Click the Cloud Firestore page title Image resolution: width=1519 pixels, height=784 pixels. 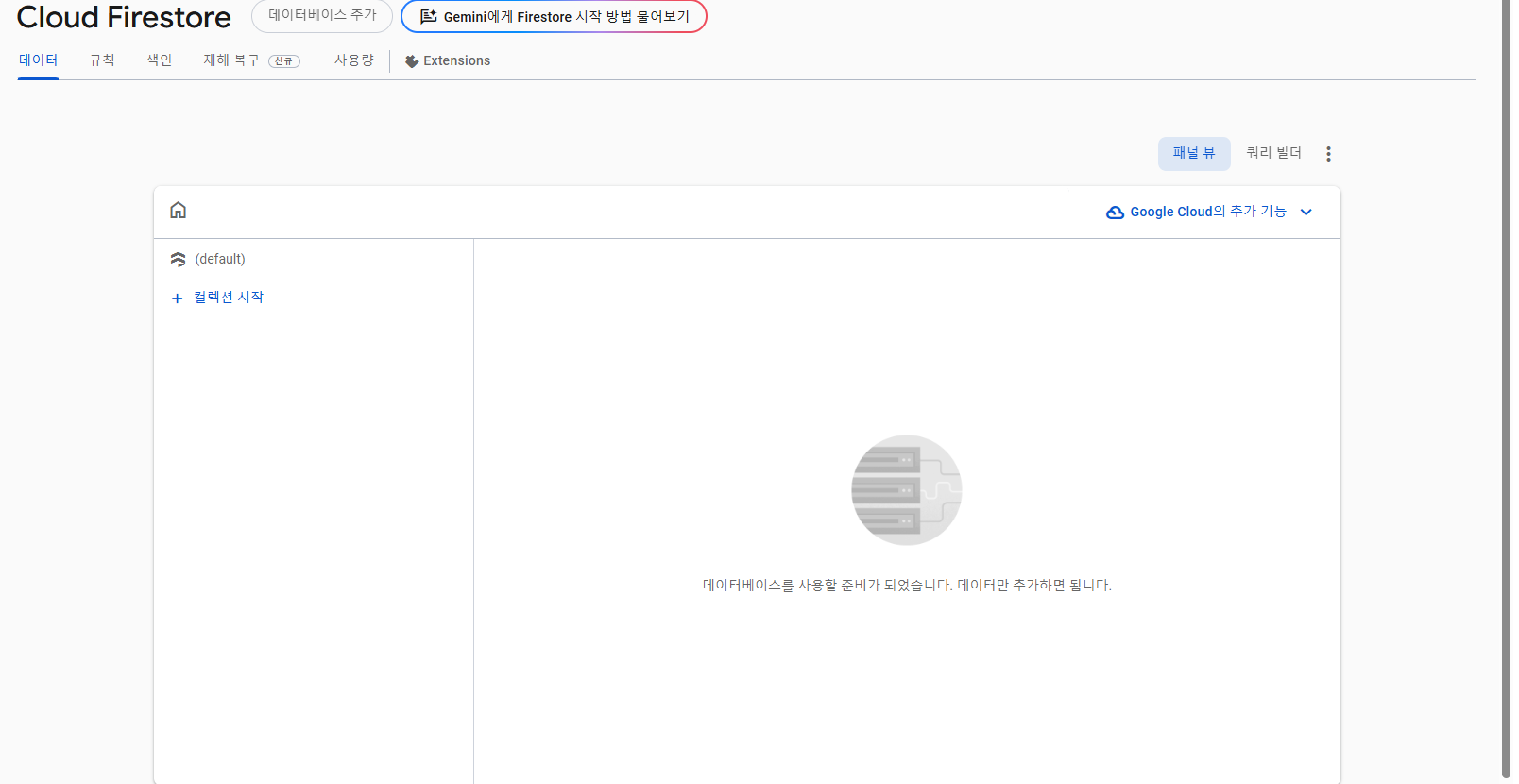[124, 17]
